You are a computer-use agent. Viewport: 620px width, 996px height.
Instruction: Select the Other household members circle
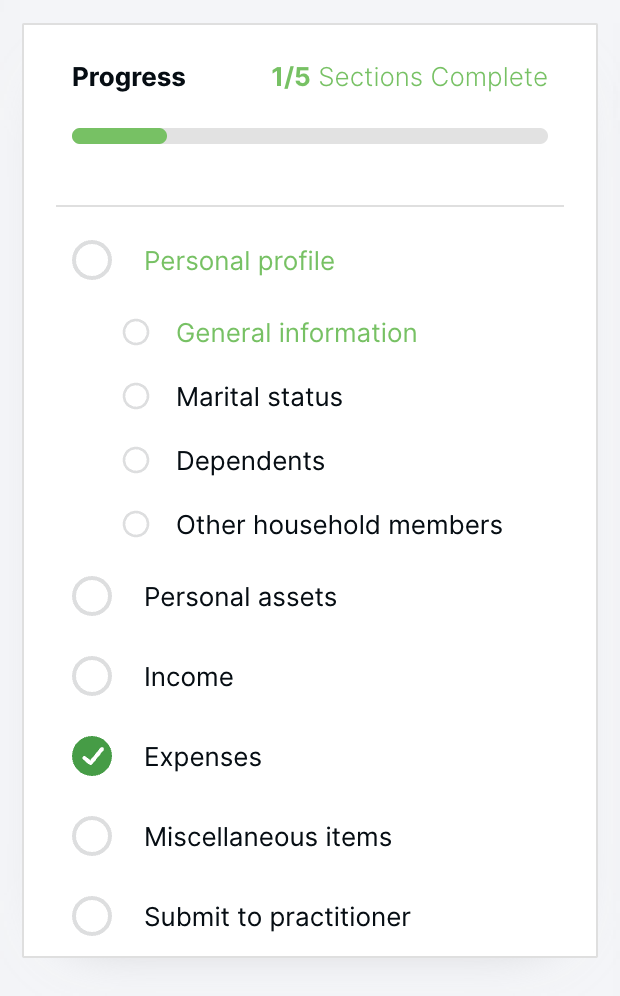pyautogui.click(x=136, y=525)
